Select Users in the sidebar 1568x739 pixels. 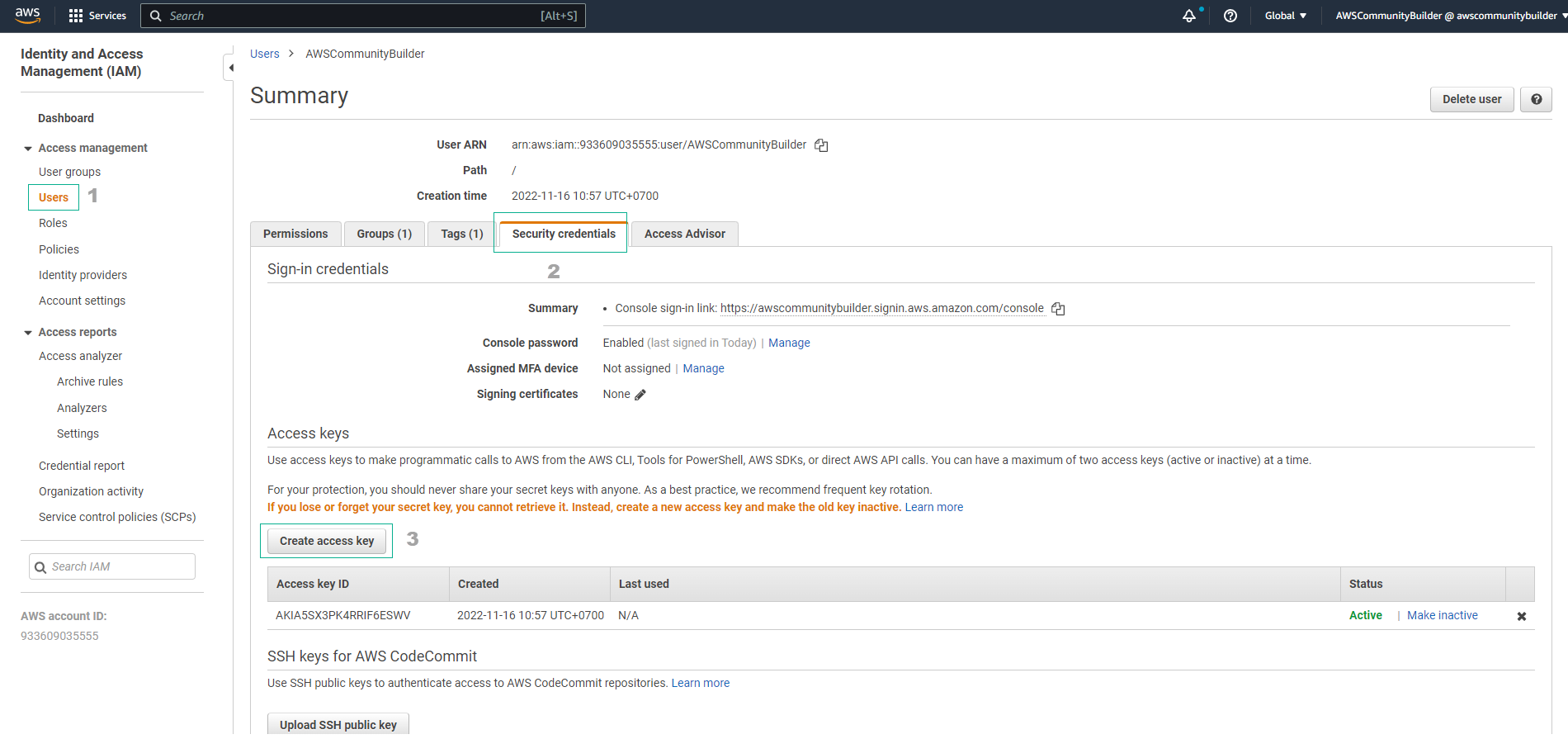(54, 197)
